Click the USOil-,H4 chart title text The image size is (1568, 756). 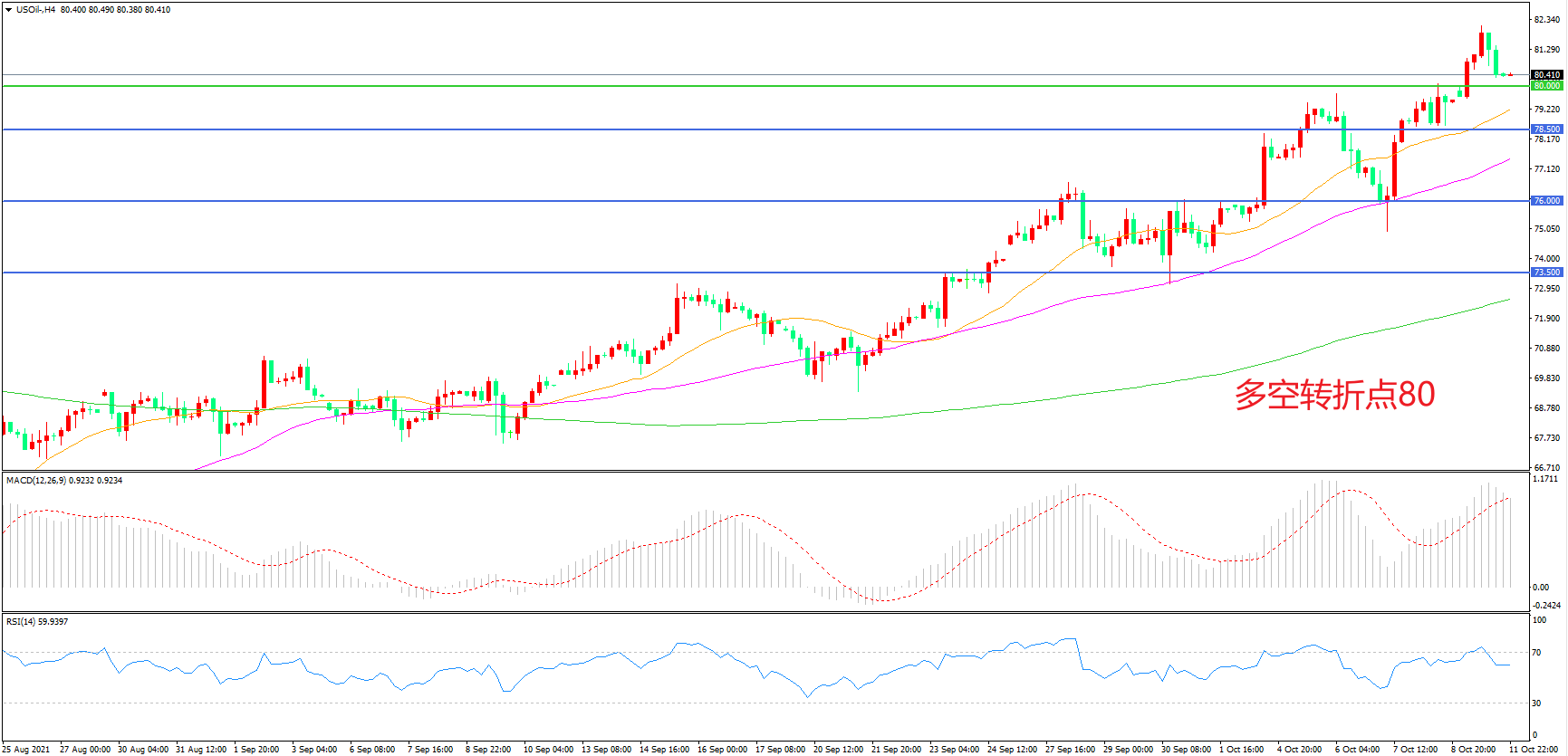(x=36, y=10)
